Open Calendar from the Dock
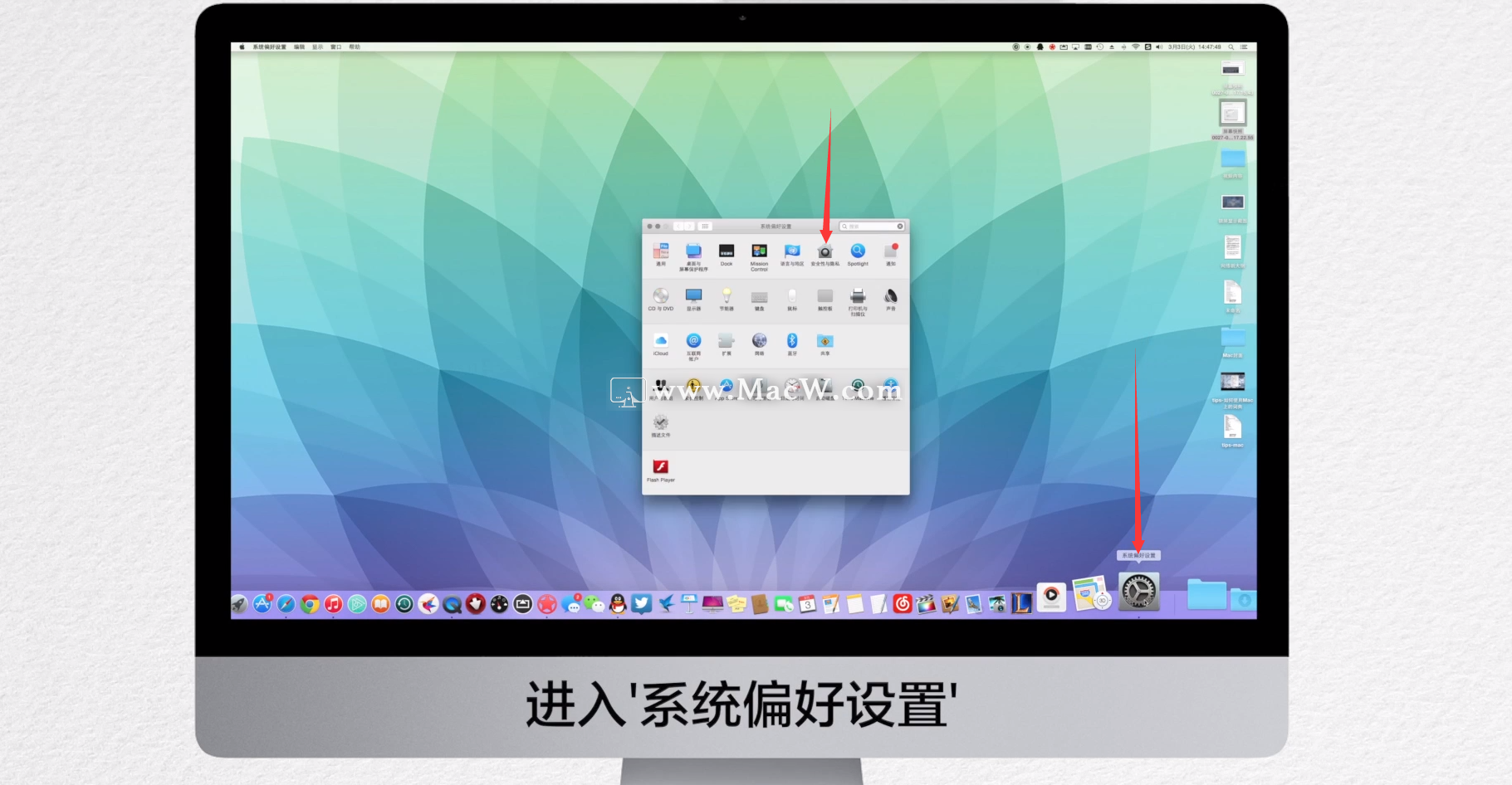 [x=807, y=604]
